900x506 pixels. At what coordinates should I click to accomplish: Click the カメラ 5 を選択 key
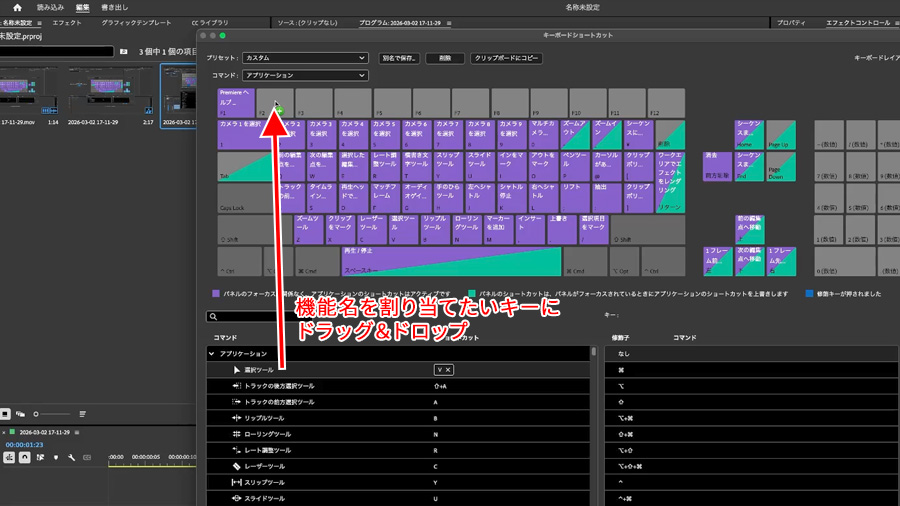[384, 135]
